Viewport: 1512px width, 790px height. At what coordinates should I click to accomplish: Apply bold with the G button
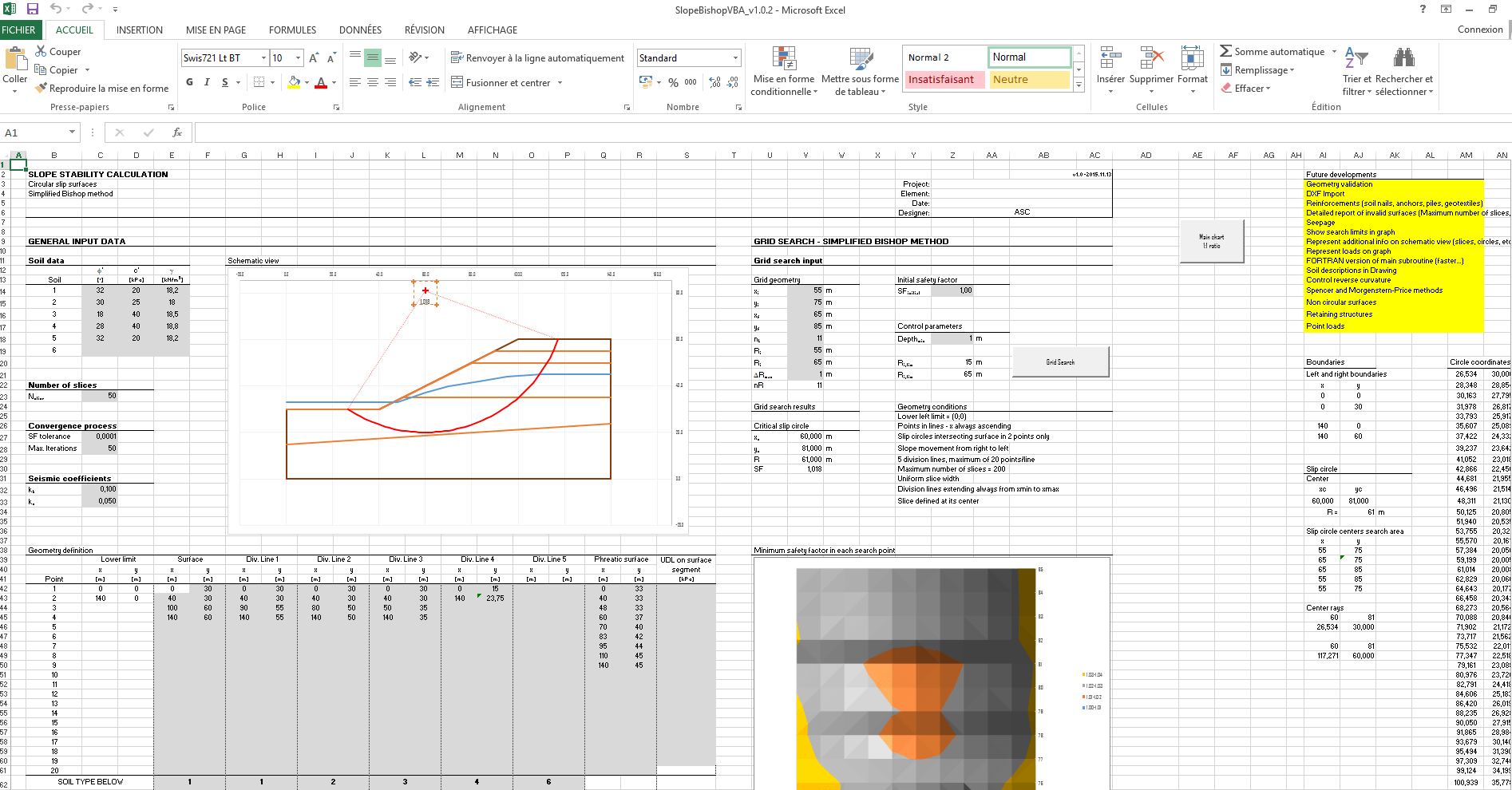(189, 82)
